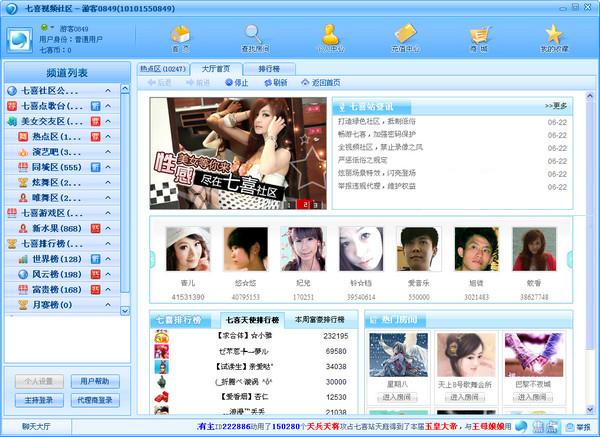Click the blue globe icon in status bar
Screen dimensions: 600x437
[521, 426]
